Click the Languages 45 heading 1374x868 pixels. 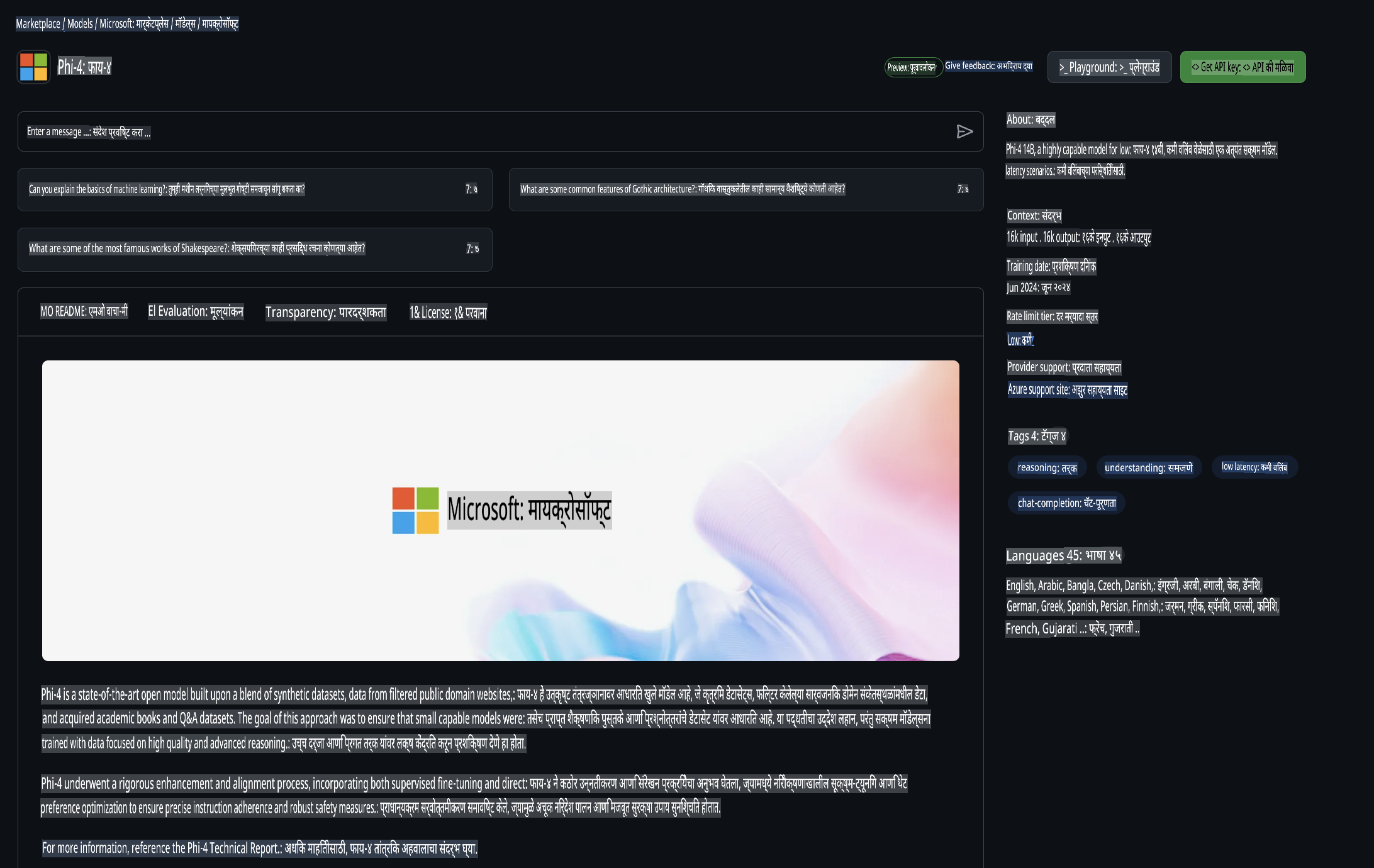(x=1063, y=555)
